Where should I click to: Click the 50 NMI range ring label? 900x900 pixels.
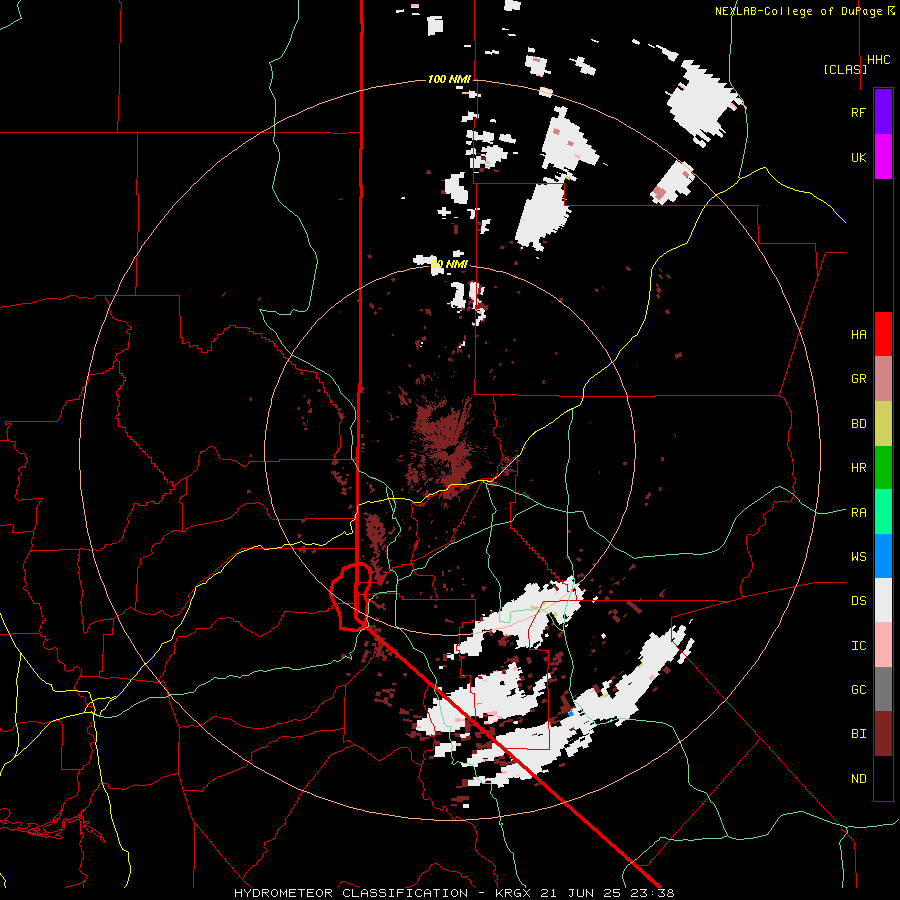[x=449, y=264]
